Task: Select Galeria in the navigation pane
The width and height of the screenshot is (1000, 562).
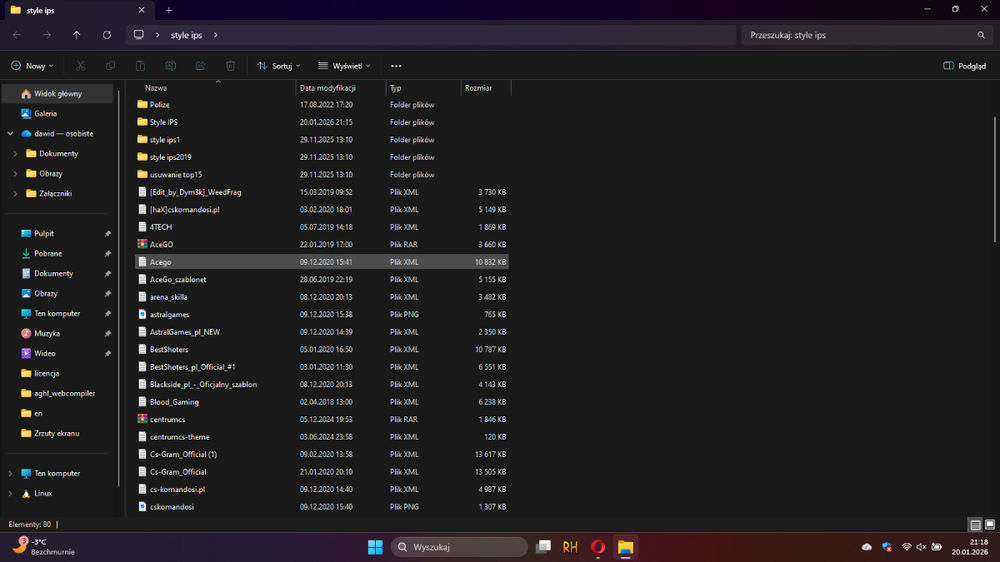Action: 45,113
